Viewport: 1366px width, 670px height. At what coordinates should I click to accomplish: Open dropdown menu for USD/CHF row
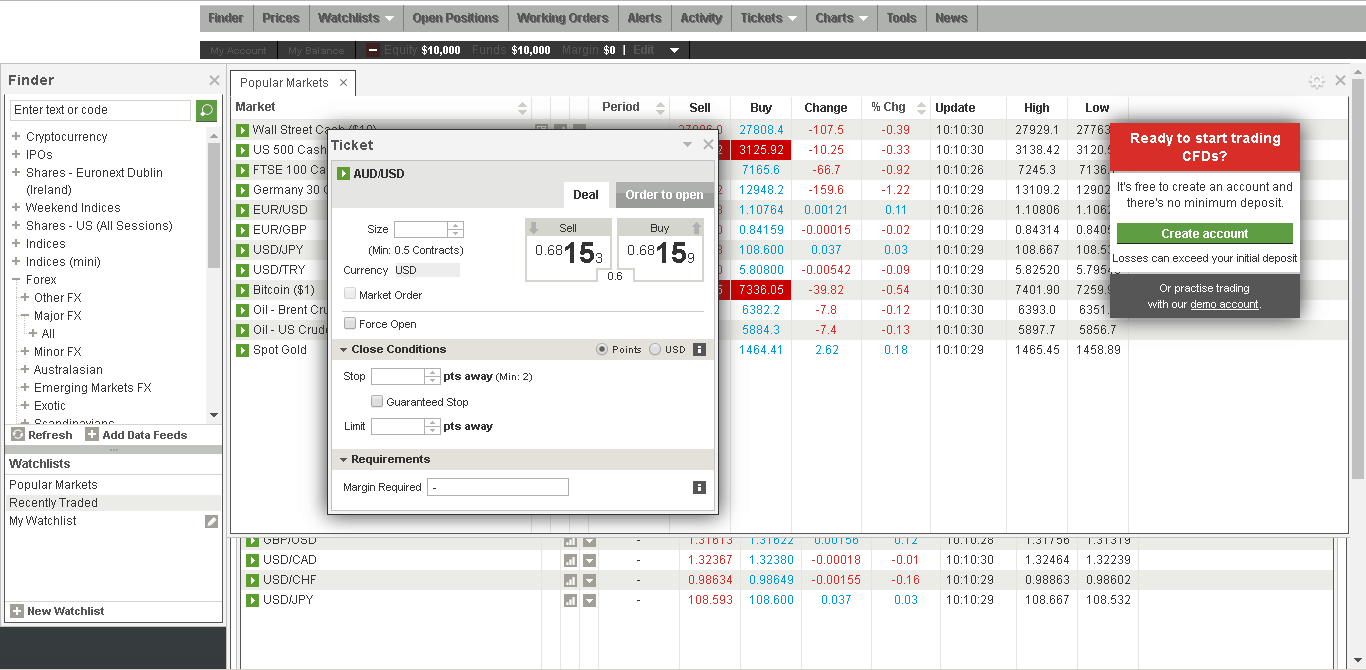[589, 580]
